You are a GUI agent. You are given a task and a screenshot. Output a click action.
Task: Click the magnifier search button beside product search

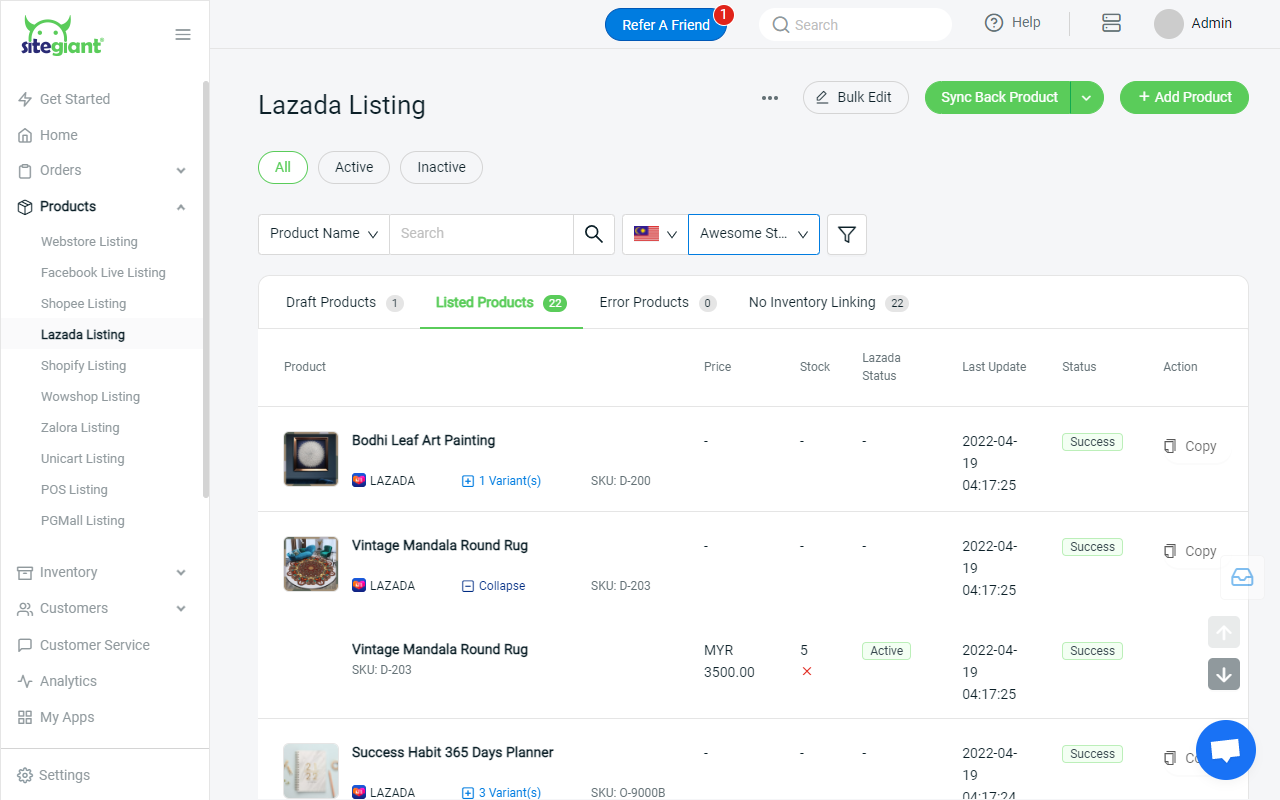(594, 234)
